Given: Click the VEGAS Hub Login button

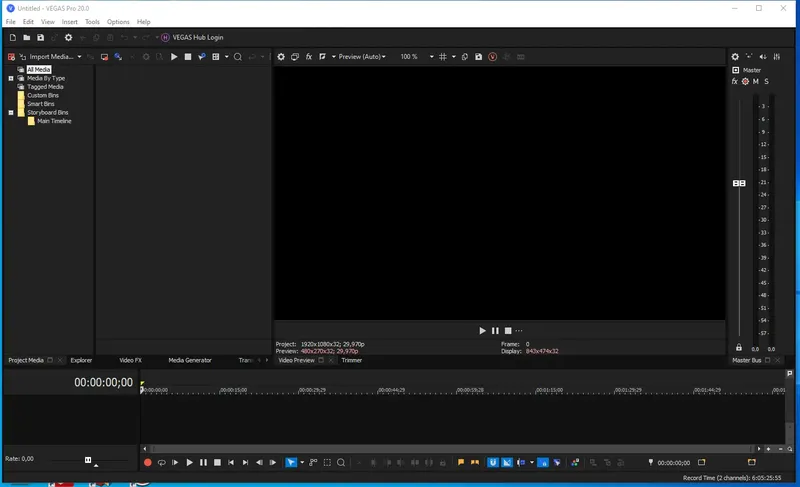Looking at the screenshot, I should (x=192, y=37).
